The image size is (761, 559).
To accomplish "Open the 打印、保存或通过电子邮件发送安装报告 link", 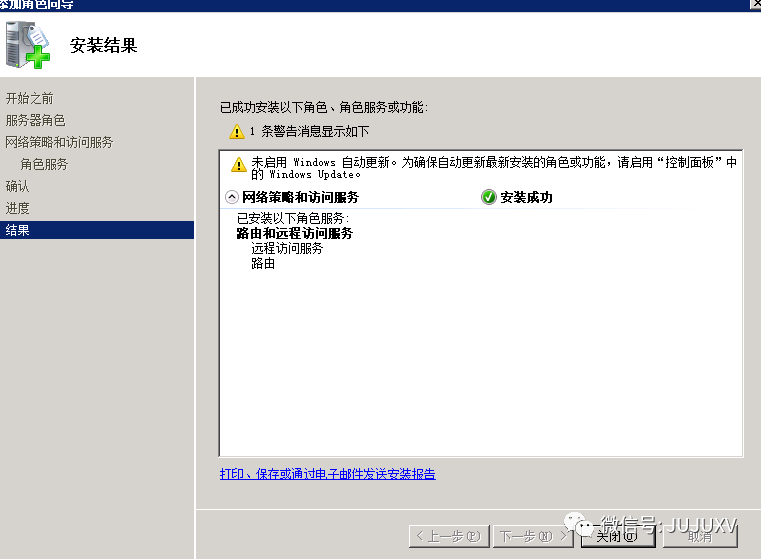I will 328,474.
